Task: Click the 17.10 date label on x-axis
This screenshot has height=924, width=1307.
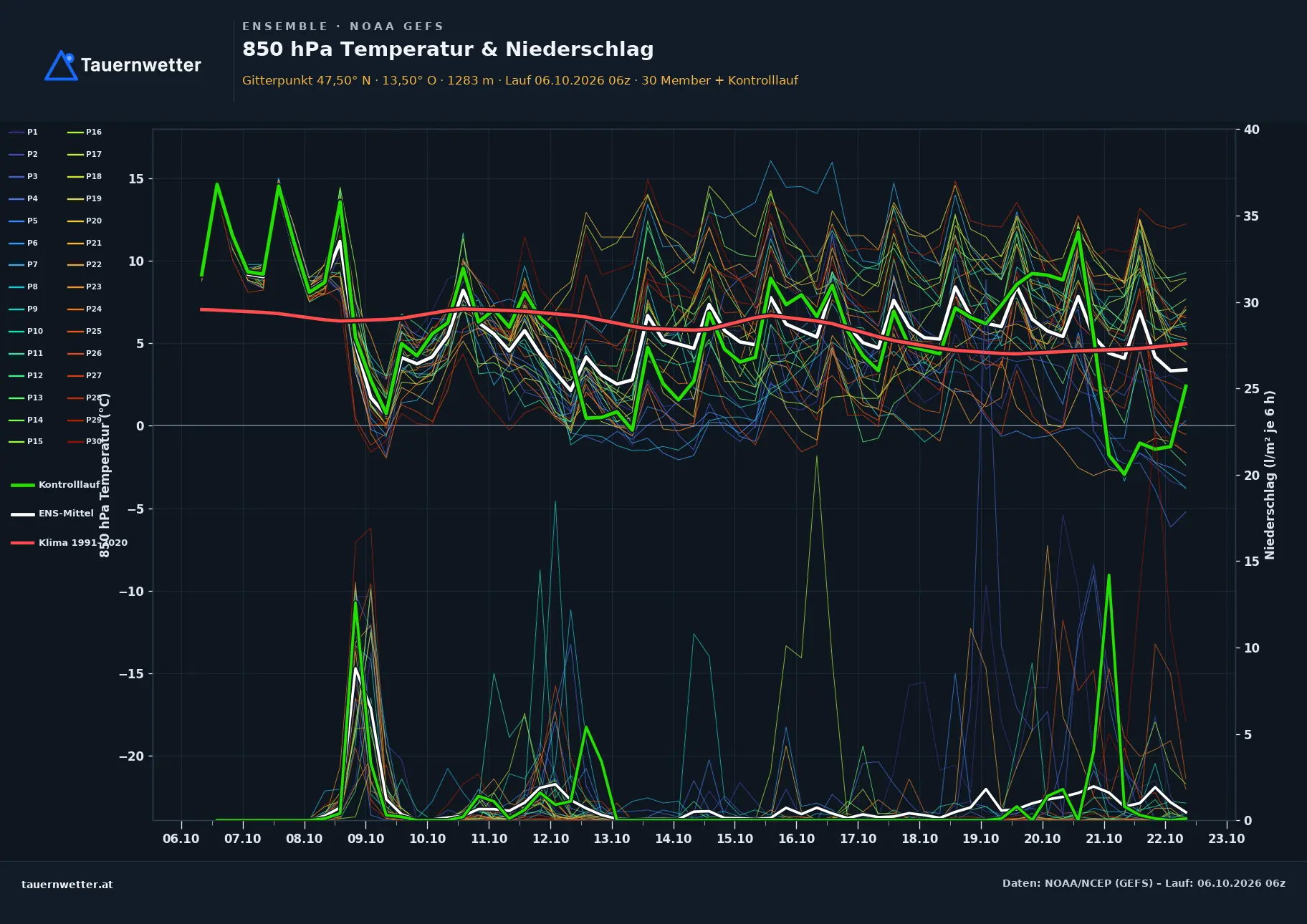Action: pos(858,839)
